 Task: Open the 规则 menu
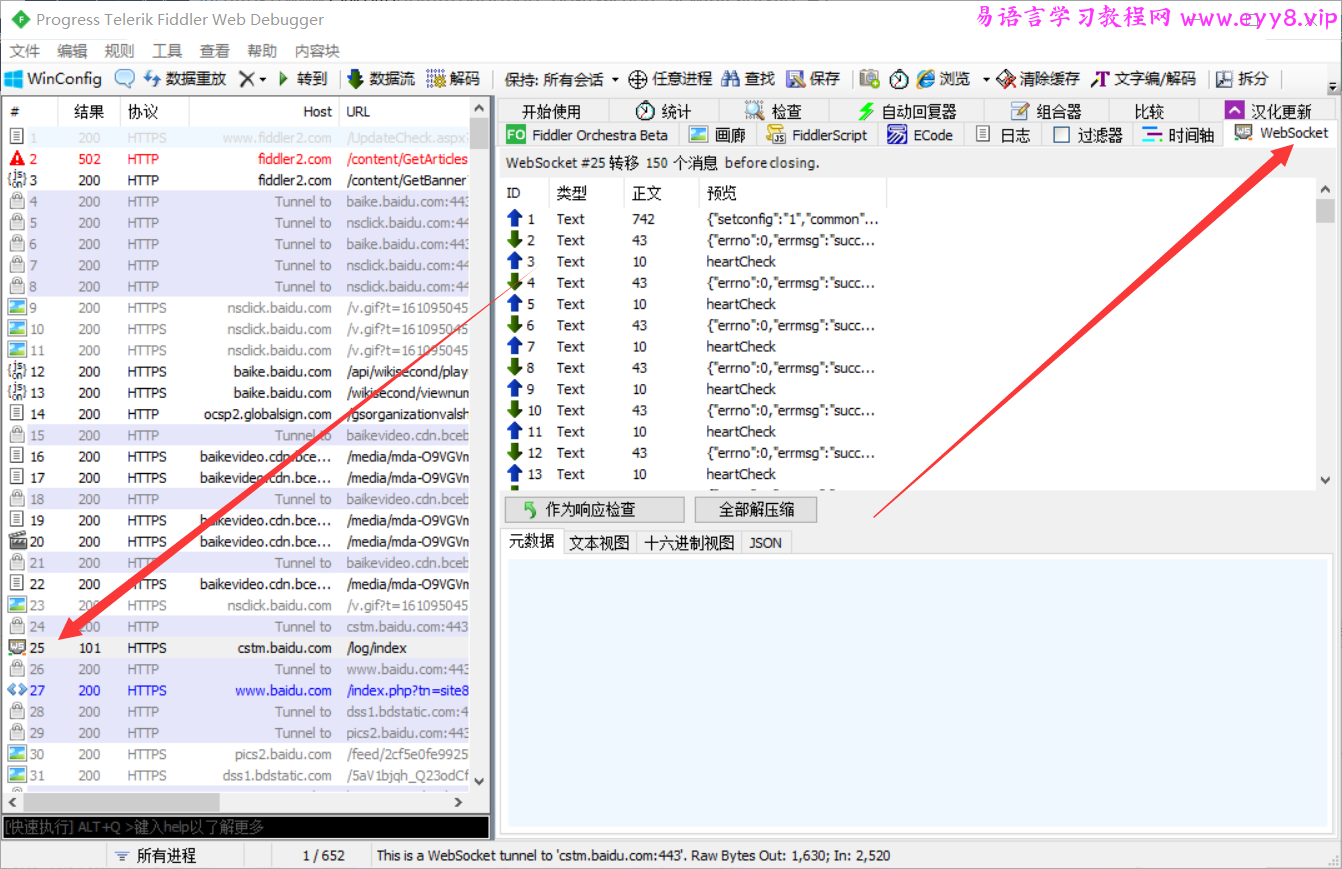[x=119, y=51]
